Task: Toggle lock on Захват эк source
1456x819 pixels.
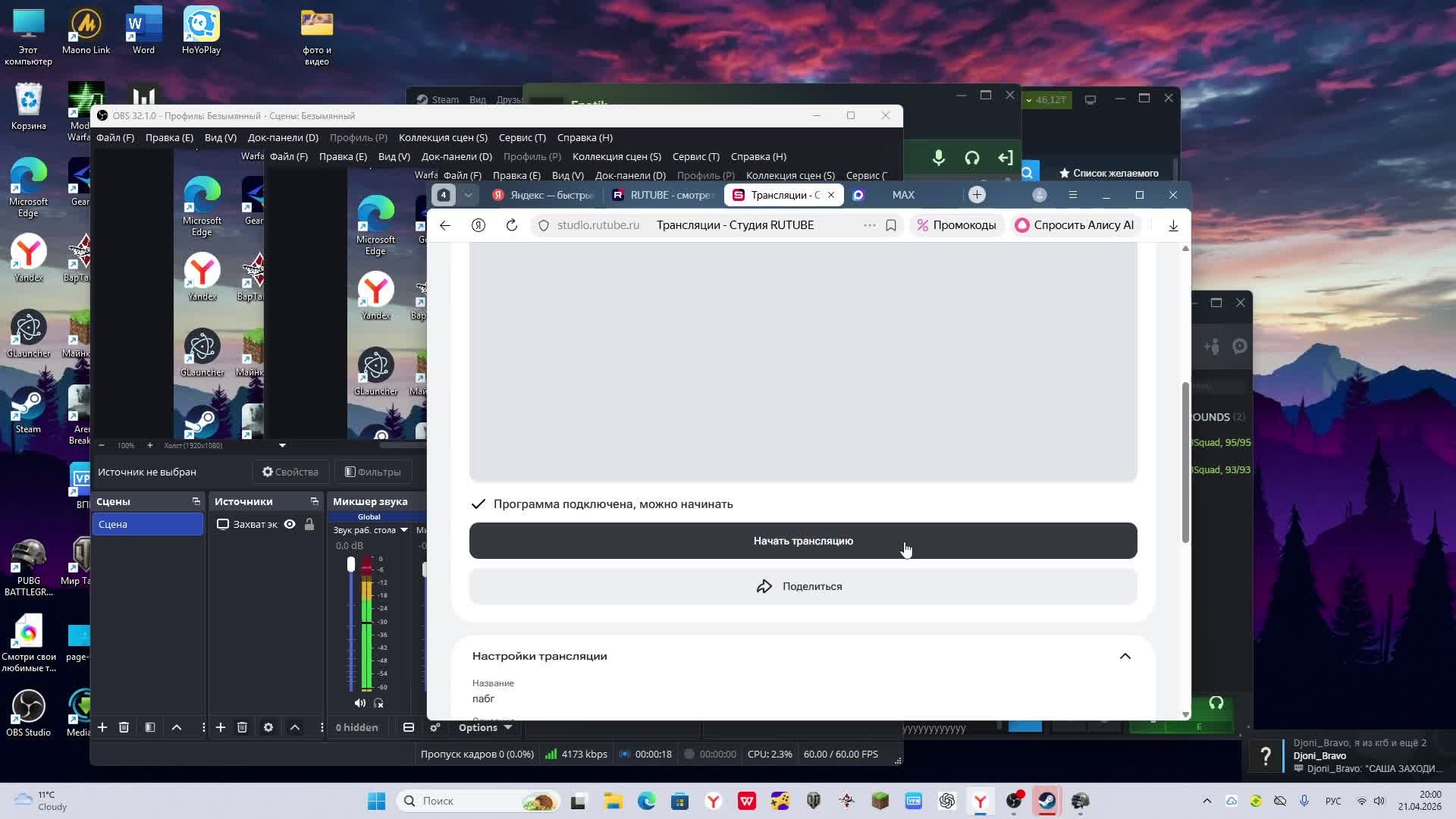Action: (309, 524)
